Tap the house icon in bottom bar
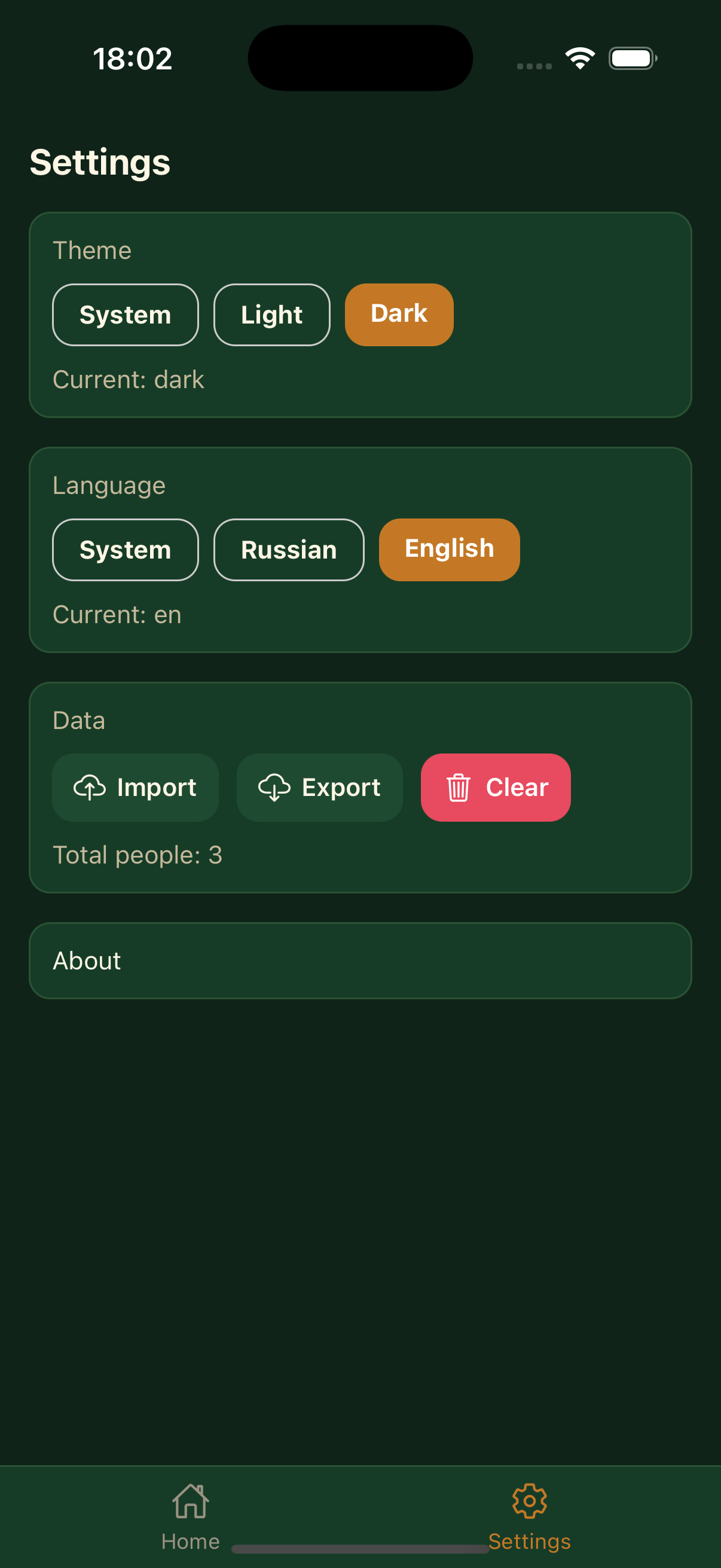Viewport: 721px width, 1568px height. pos(191,1500)
